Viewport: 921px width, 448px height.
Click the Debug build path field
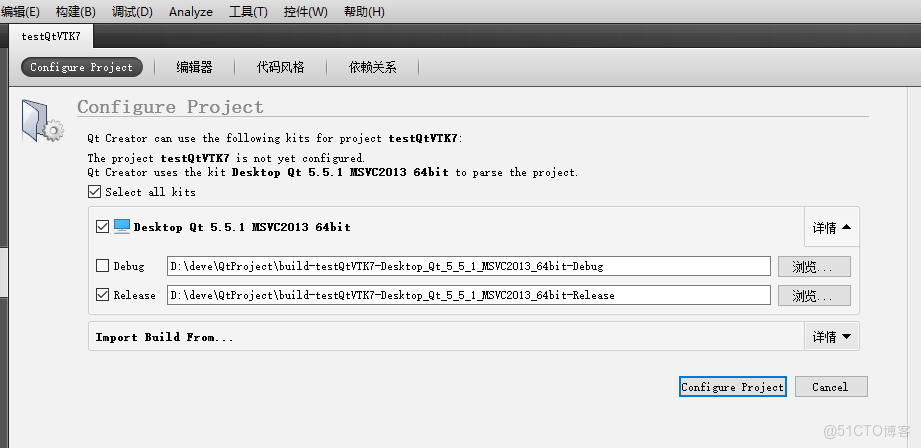[x=469, y=267]
